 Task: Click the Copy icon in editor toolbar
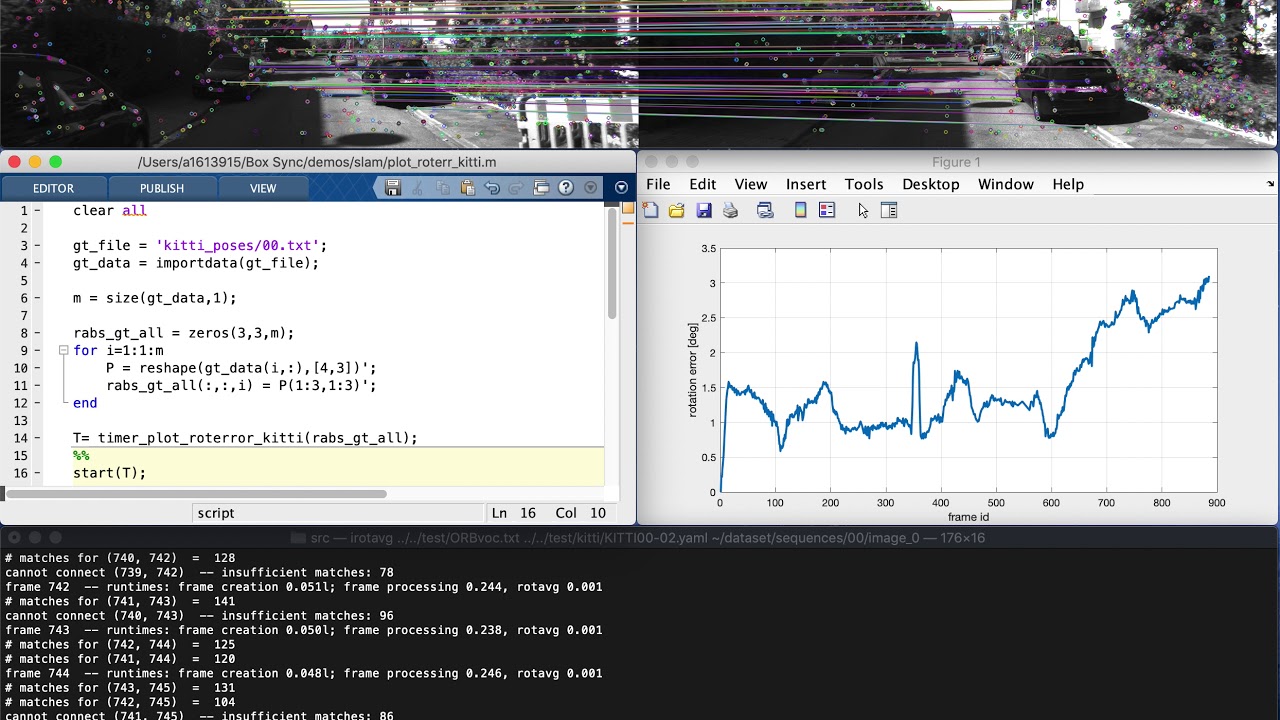[442, 188]
